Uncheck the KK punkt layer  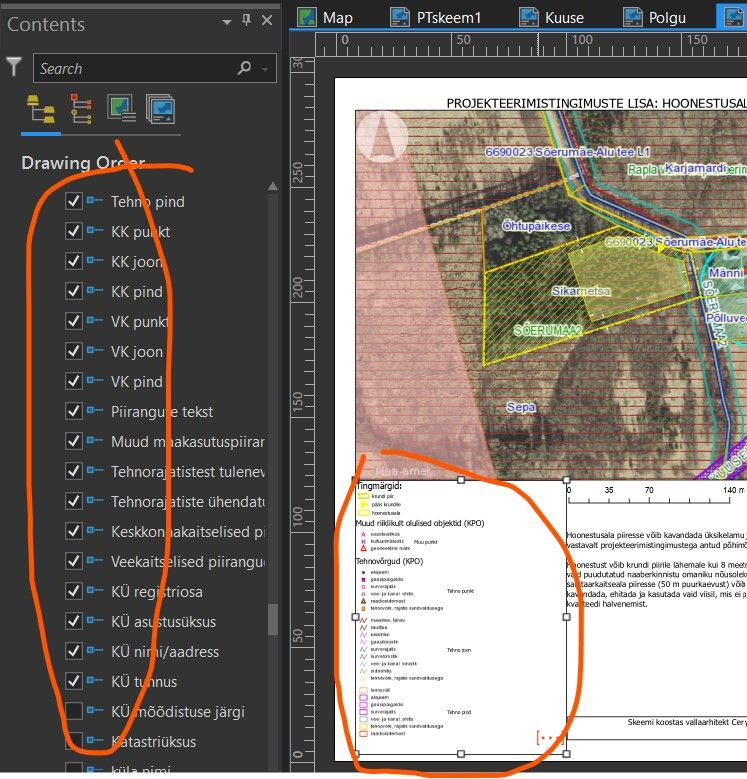click(x=74, y=231)
